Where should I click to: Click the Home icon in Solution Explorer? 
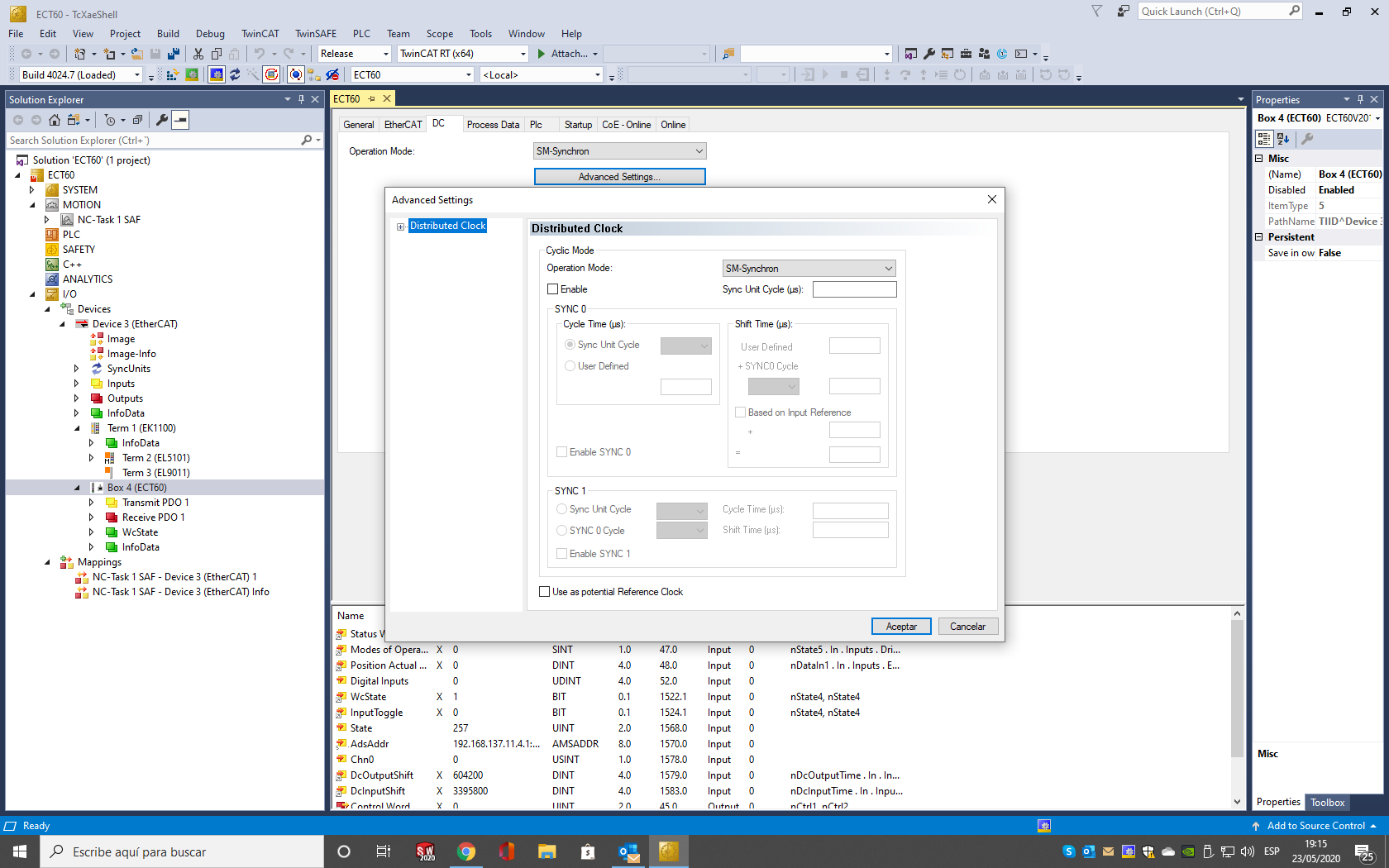click(55, 120)
